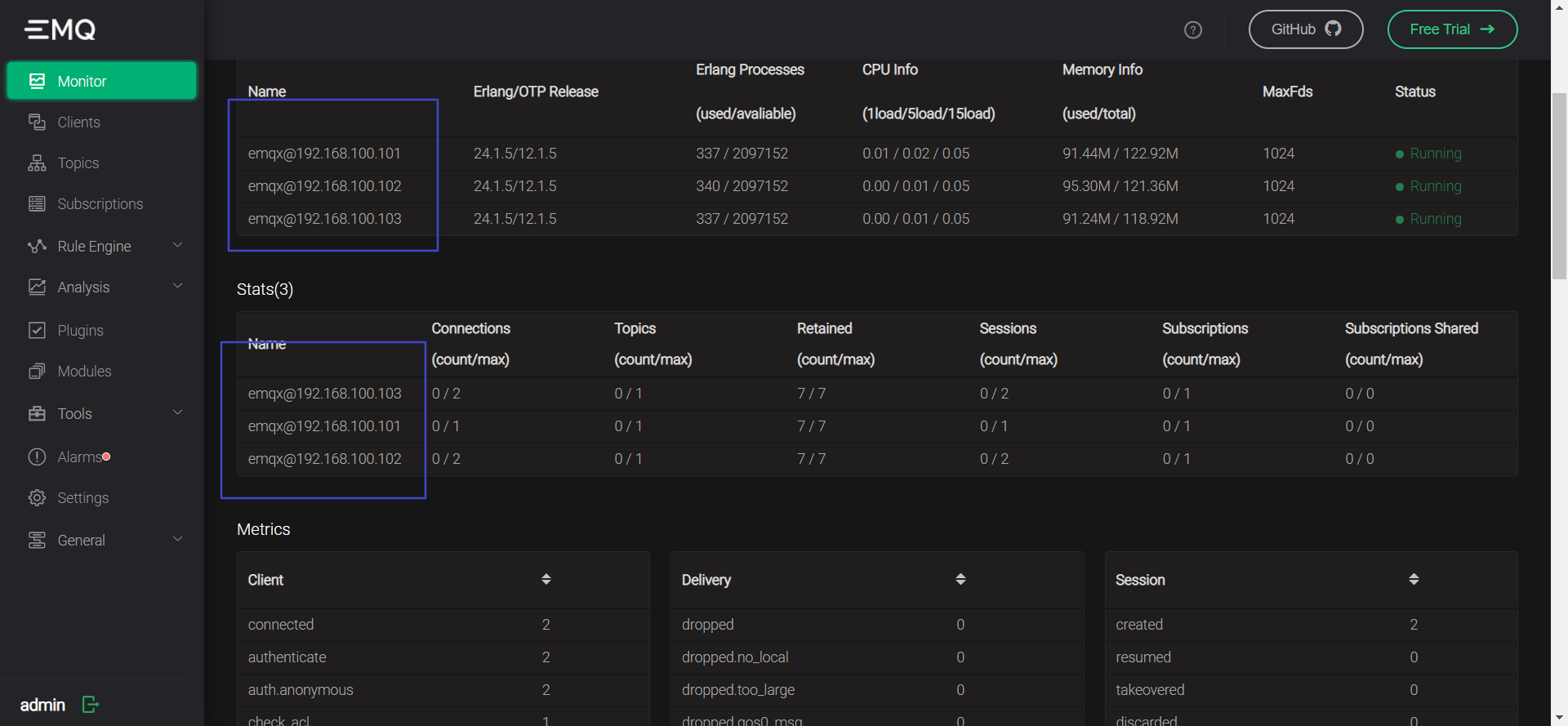Click node emqx@192.168.100.102 in the nodes table

pos(324,186)
